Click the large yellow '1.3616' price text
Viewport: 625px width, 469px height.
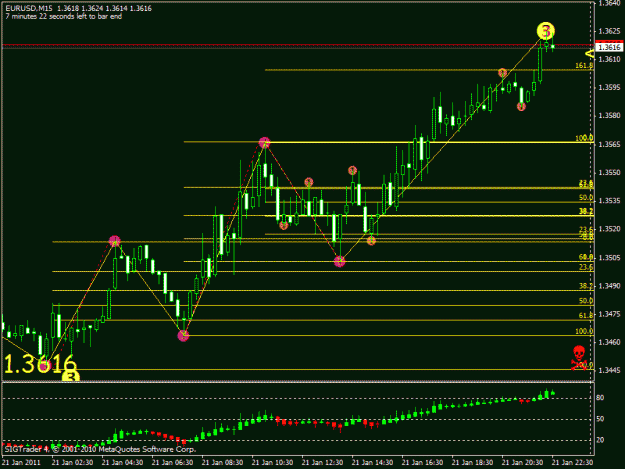point(40,364)
